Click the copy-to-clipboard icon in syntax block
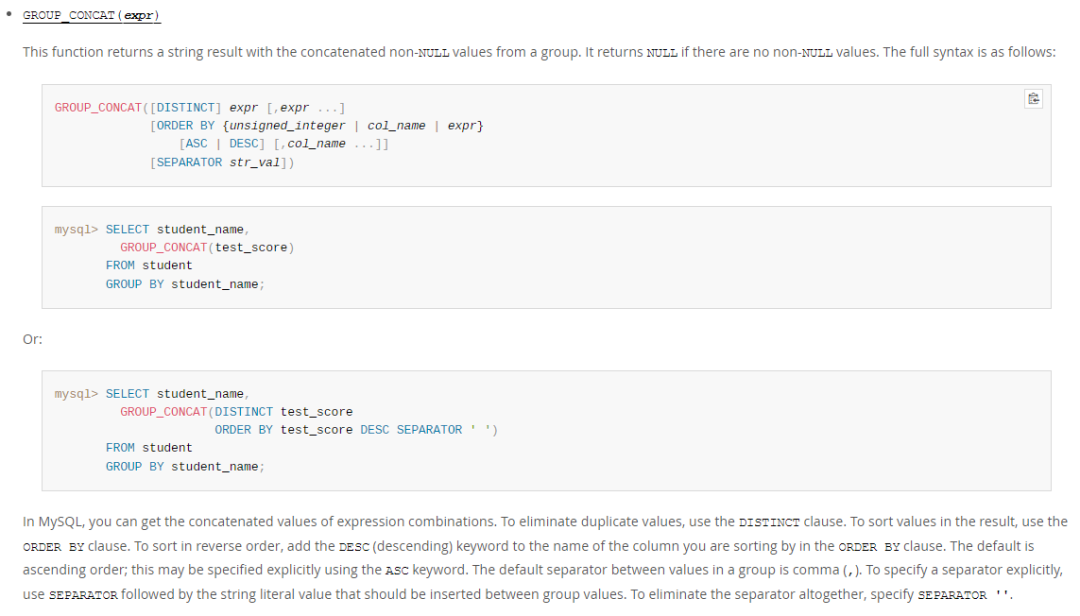The width and height of the screenshot is (1080, 616). point(1033,98)
